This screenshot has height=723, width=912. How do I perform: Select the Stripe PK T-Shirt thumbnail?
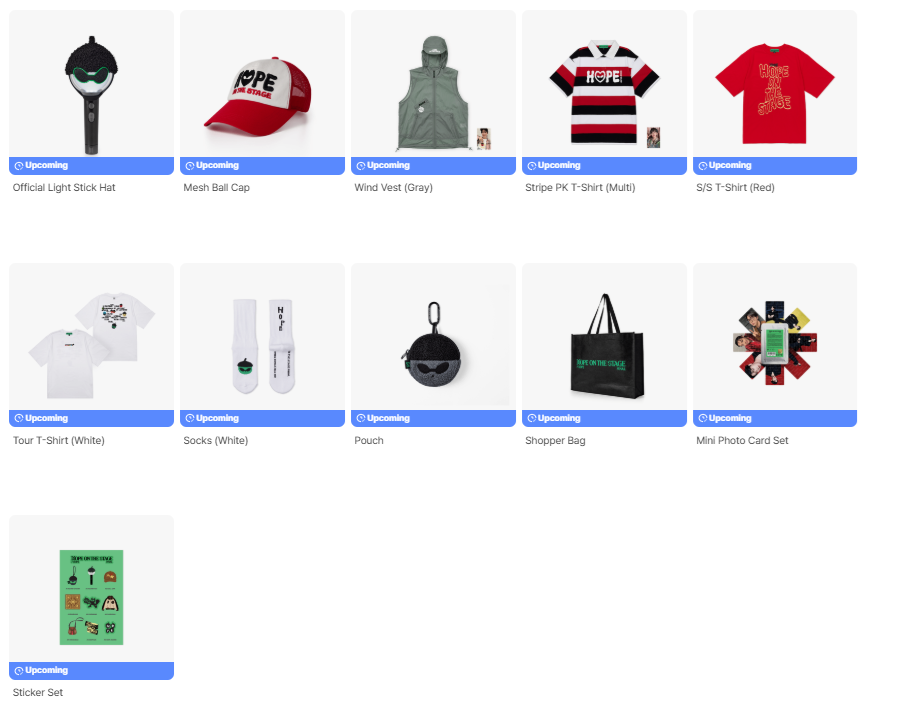coord(604,83)
